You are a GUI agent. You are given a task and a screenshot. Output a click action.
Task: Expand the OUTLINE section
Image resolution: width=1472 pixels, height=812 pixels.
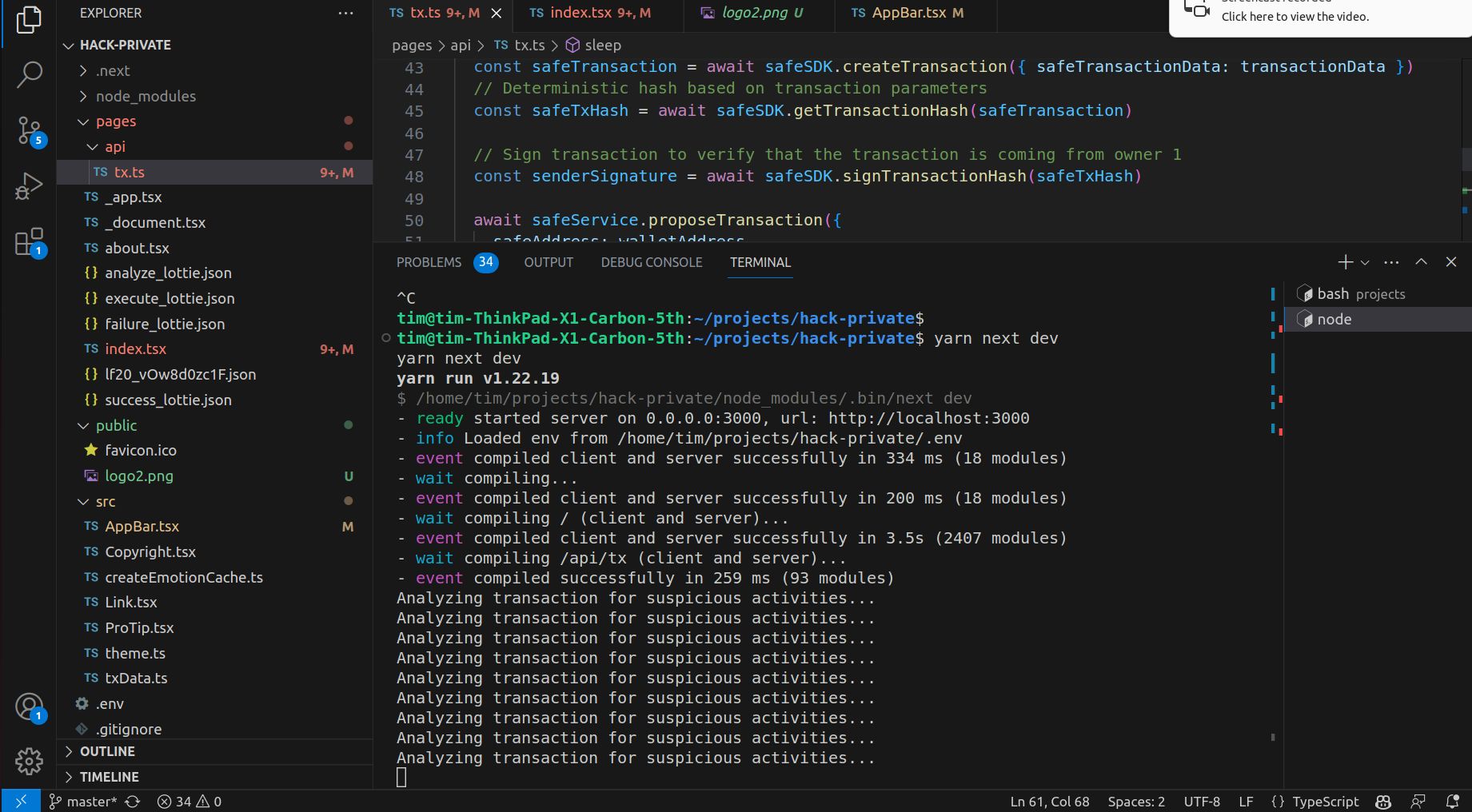coord(214,751)
